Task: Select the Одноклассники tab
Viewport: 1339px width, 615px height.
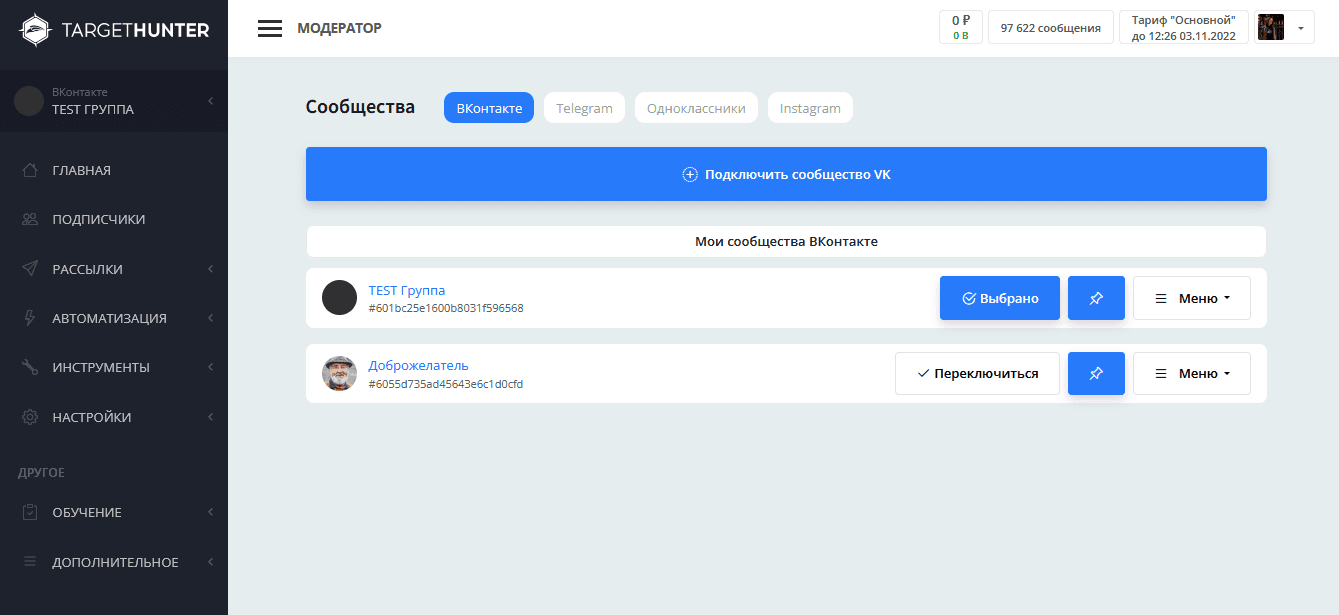Action: pos(696,108)
